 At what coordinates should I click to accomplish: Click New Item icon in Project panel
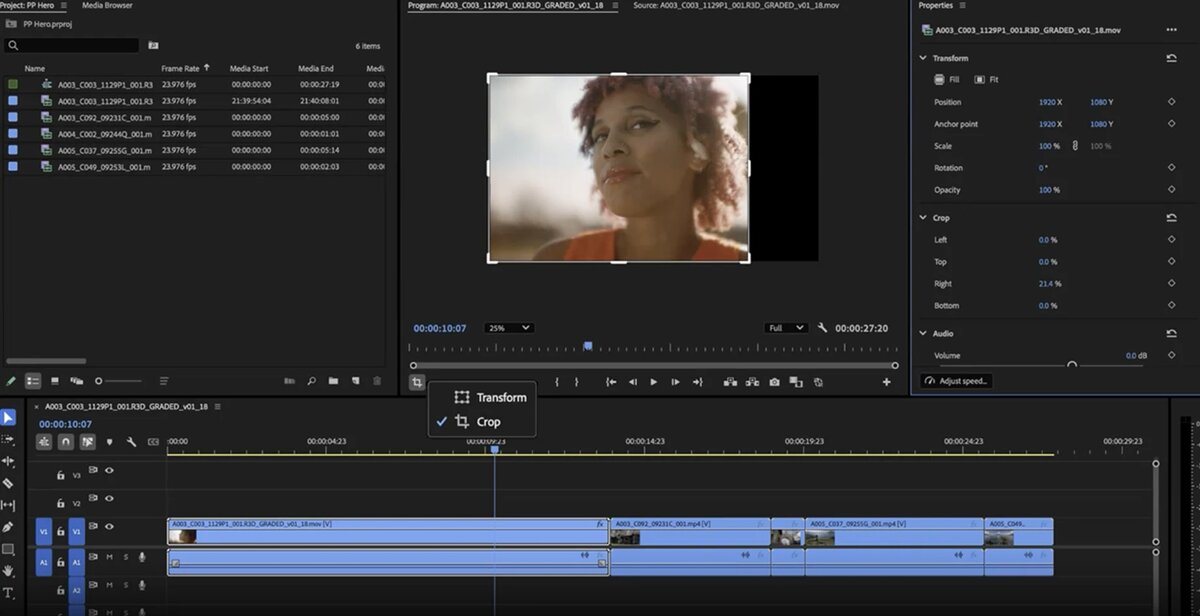click(355, 381)
